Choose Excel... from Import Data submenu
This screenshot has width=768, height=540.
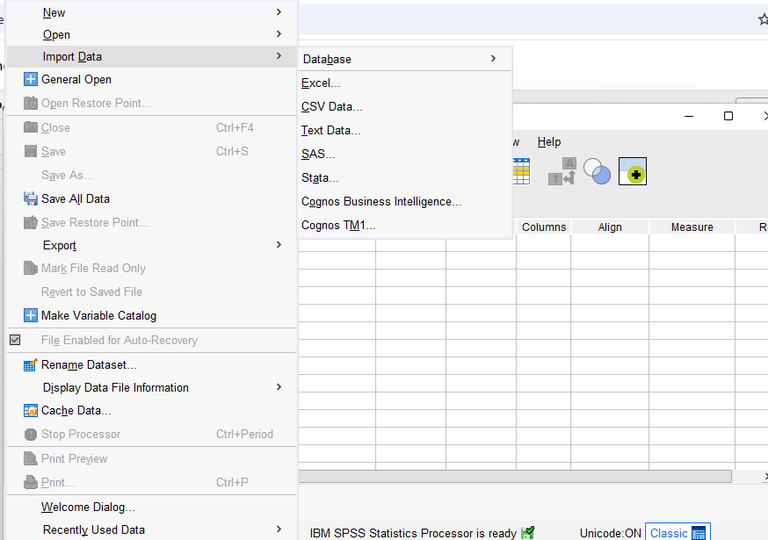(321, 83)
